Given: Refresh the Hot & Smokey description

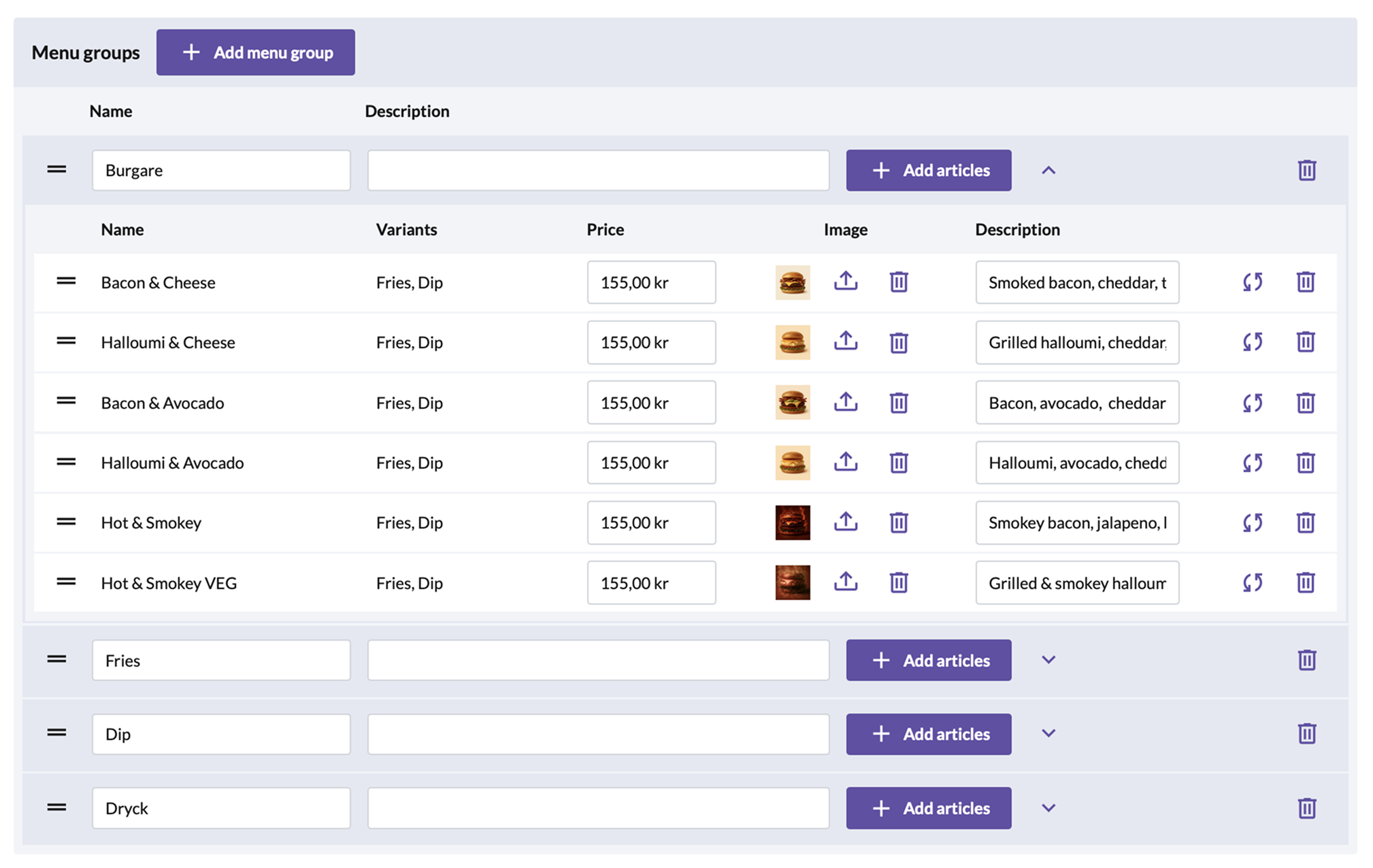Looking at the screenshot, I should [x=1252, y=522].
